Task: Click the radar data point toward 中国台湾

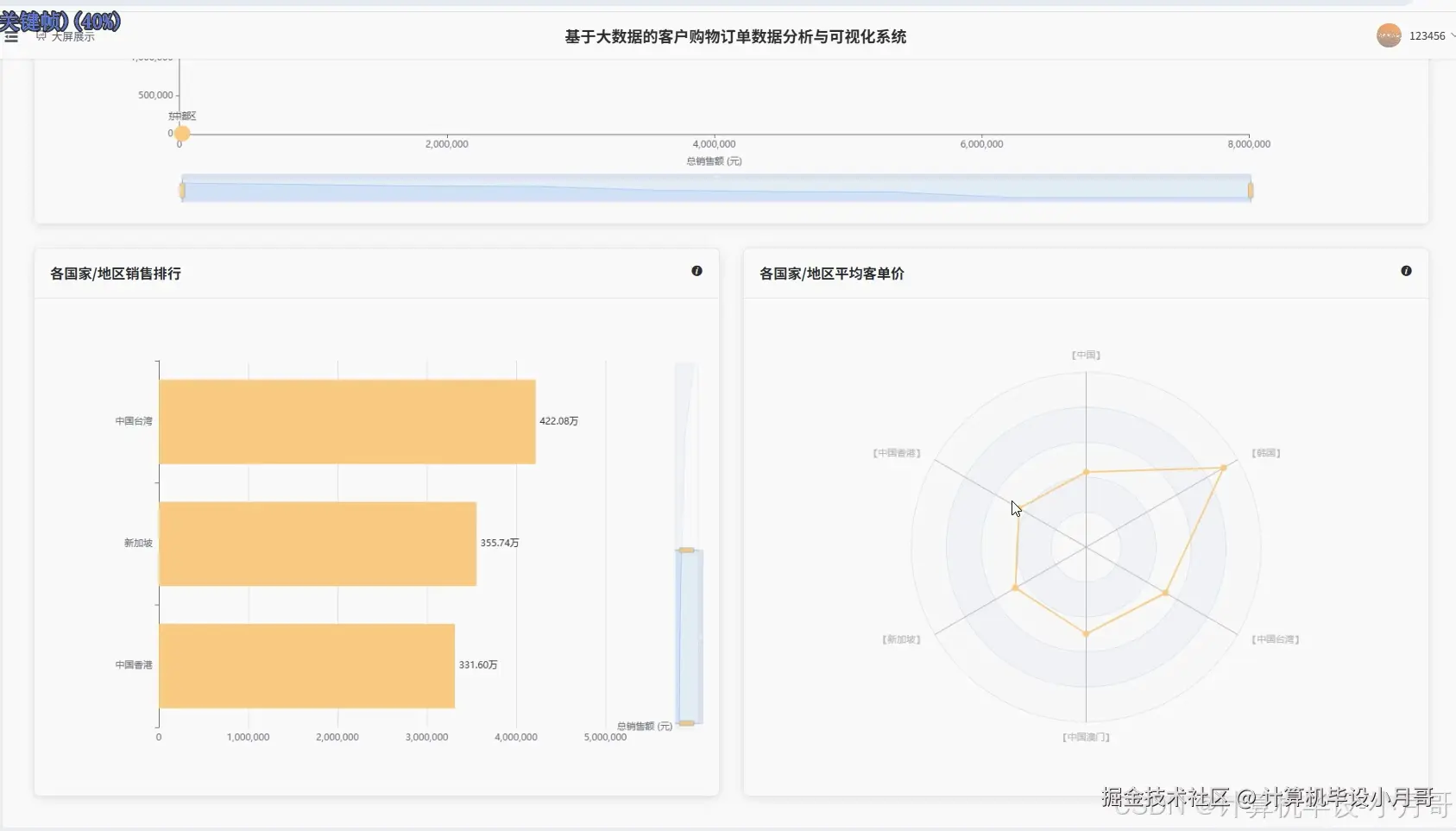Action: [1165, 593]
